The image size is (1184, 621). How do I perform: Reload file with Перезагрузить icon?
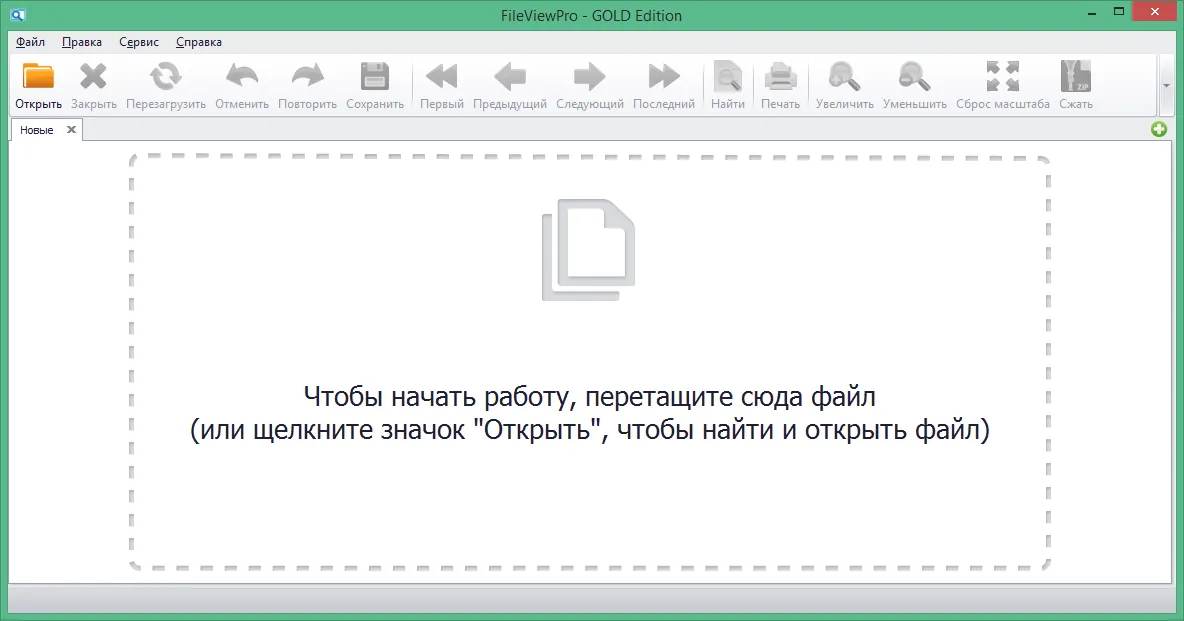(x=165, y=77)
